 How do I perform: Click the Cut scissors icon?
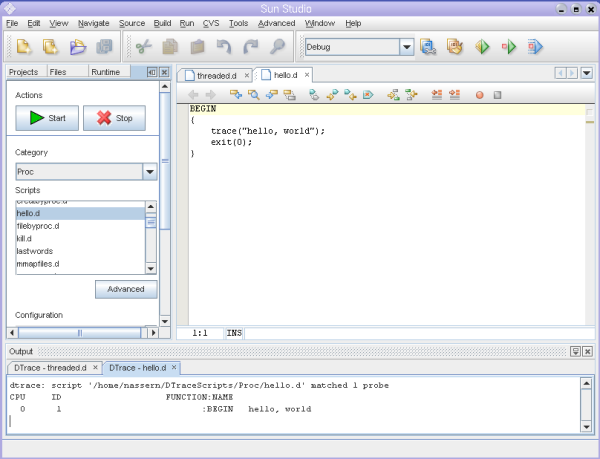click(144, 47)
